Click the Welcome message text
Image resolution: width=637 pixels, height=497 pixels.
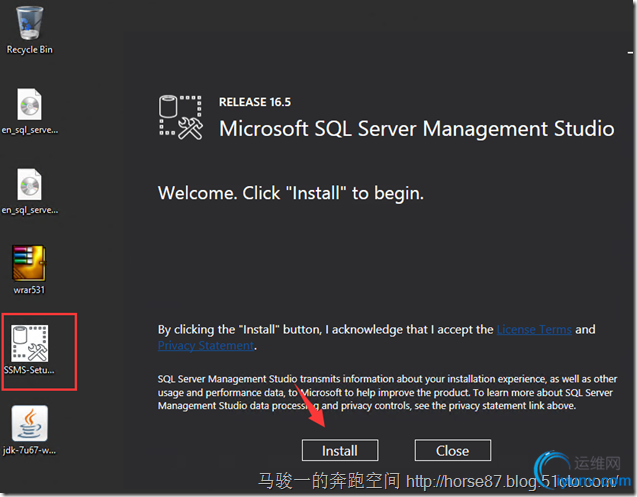coord(291,193)
